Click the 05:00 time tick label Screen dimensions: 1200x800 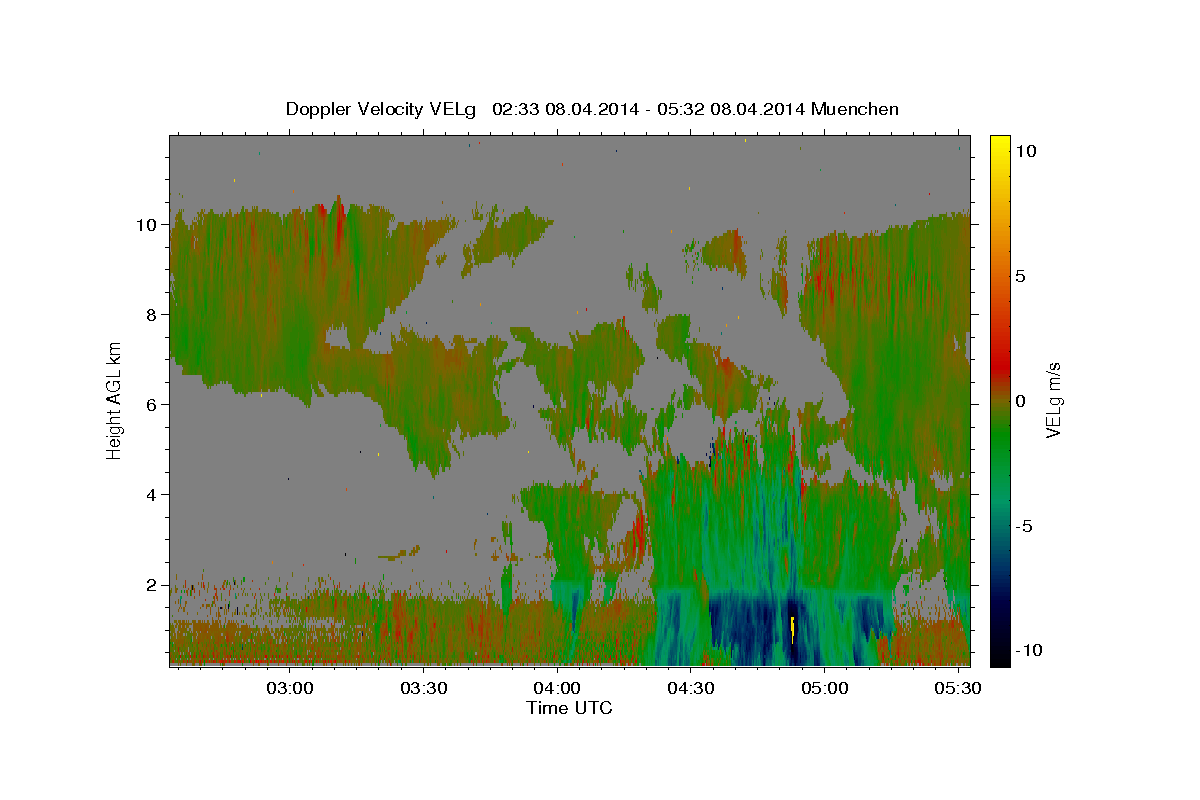click(825, 689)
